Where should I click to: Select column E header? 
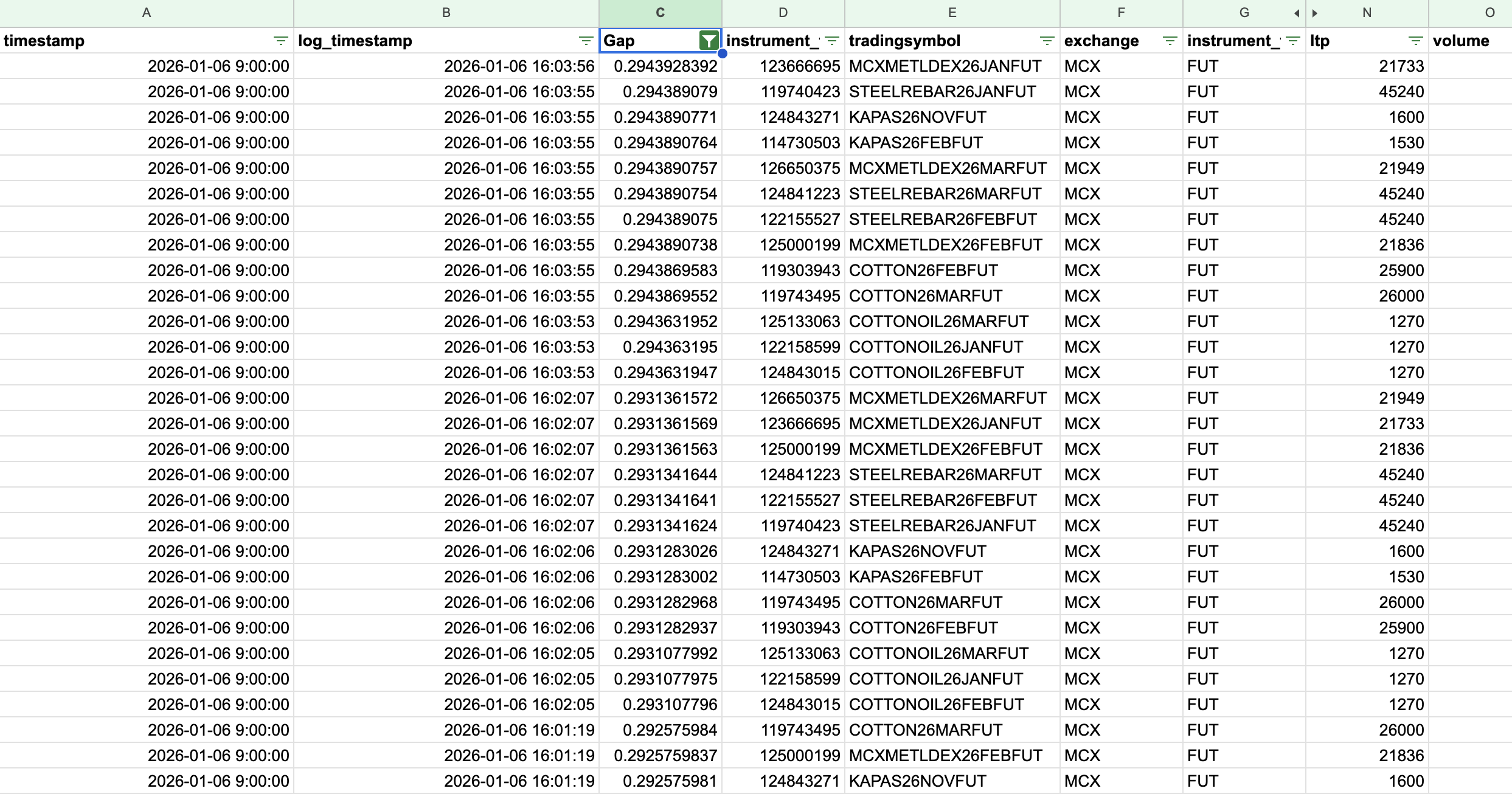(x=952, y=13)
